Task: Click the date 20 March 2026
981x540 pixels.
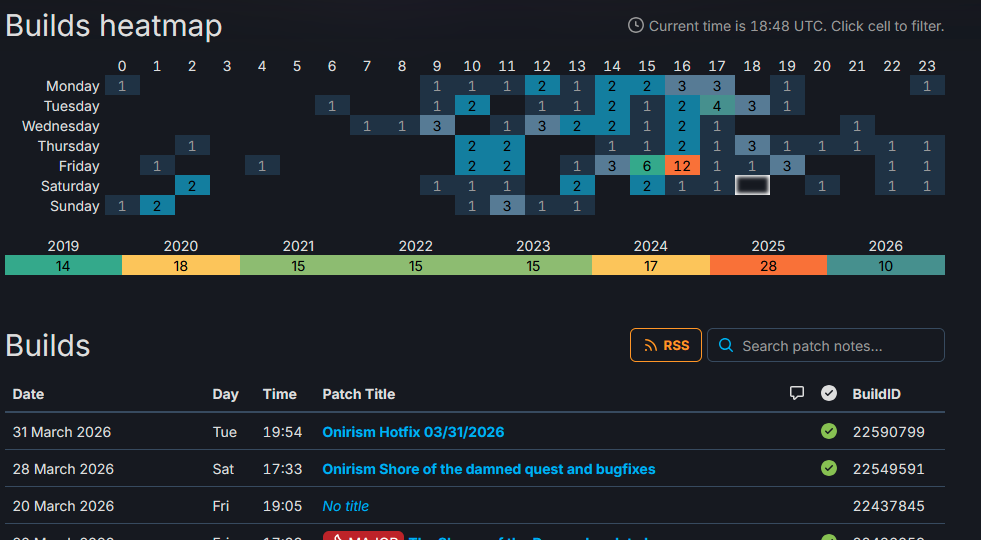Action: point(63,506)
